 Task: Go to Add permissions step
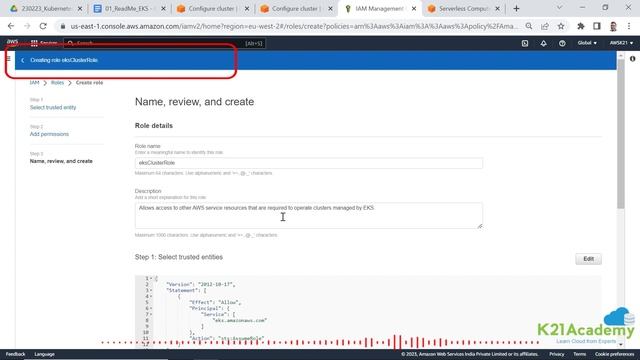pos(49,134)
